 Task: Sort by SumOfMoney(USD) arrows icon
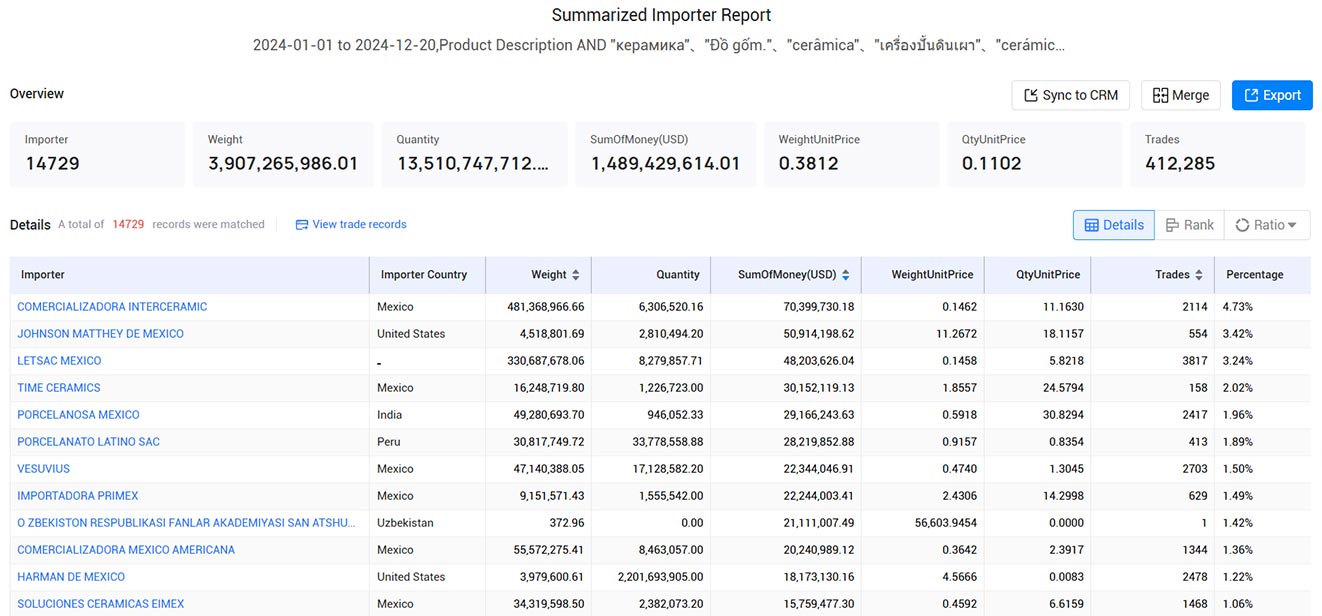point(846,275)
